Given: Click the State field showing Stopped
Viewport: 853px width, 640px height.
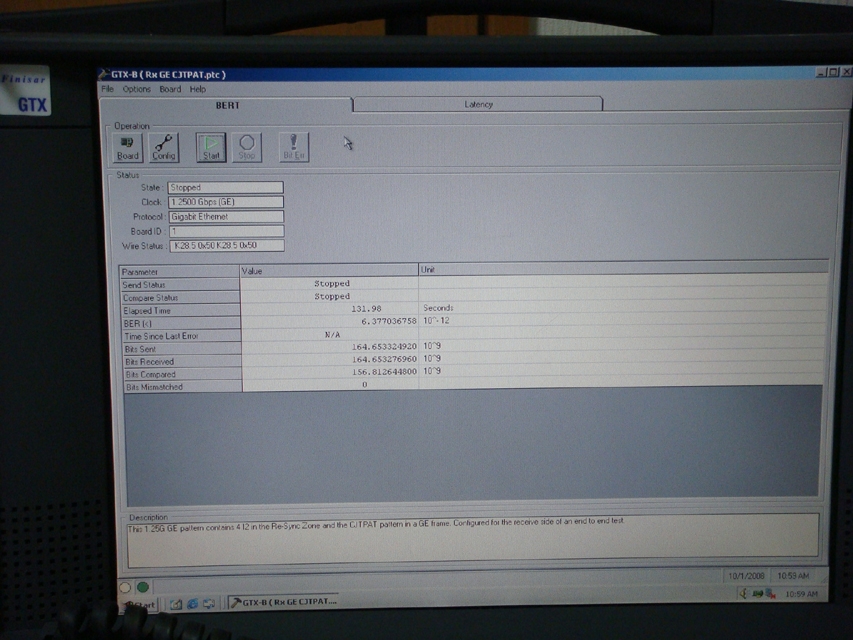Looking at the screenshot, I should point(225,187).
